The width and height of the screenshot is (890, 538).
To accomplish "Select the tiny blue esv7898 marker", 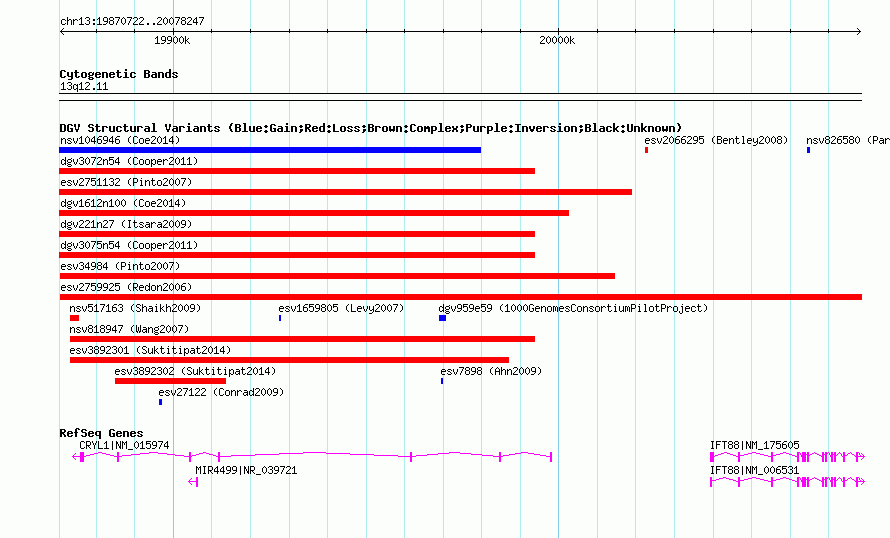I will (442, 381).
